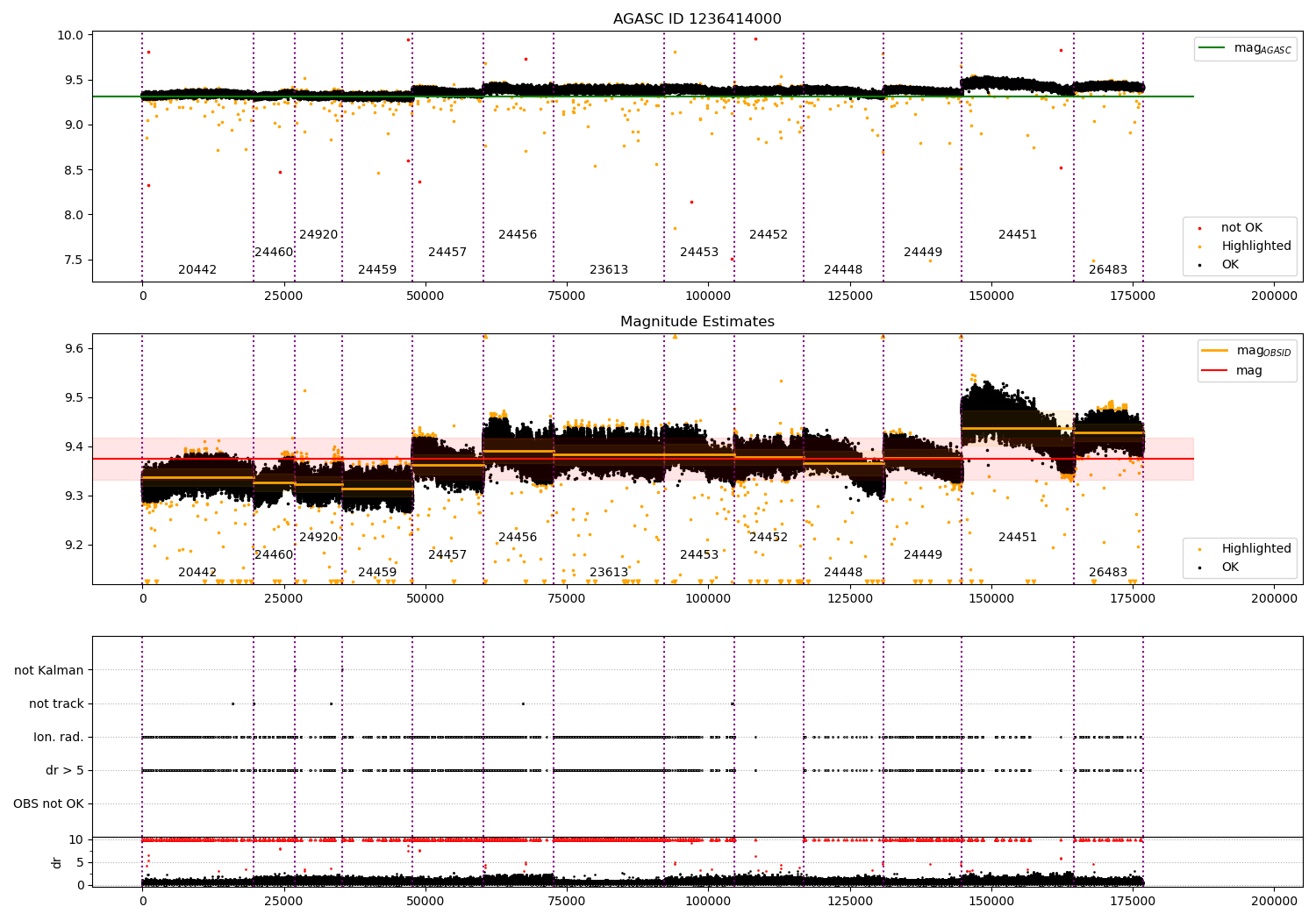Click the 'not track' y-axis label
This screenshot has width=1316, height=921.
pyautogui.click(x=56, y=703)
